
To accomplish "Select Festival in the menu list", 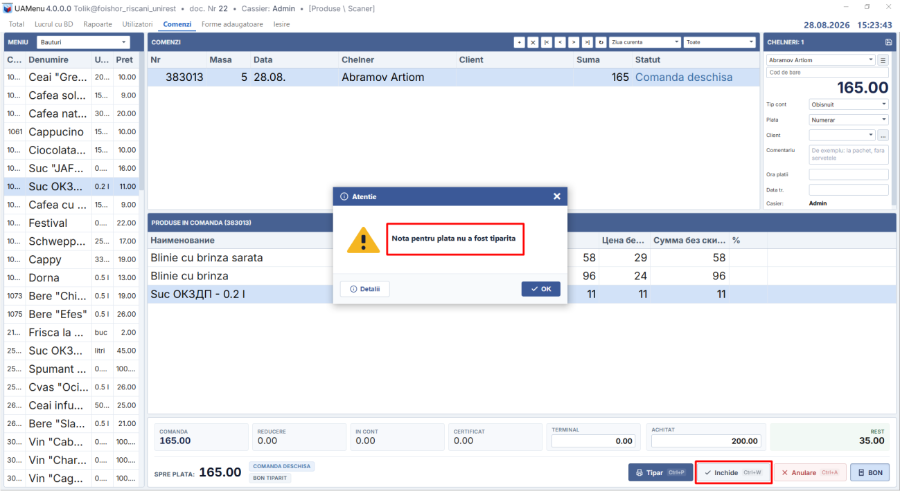I will (x=72, y=223).
